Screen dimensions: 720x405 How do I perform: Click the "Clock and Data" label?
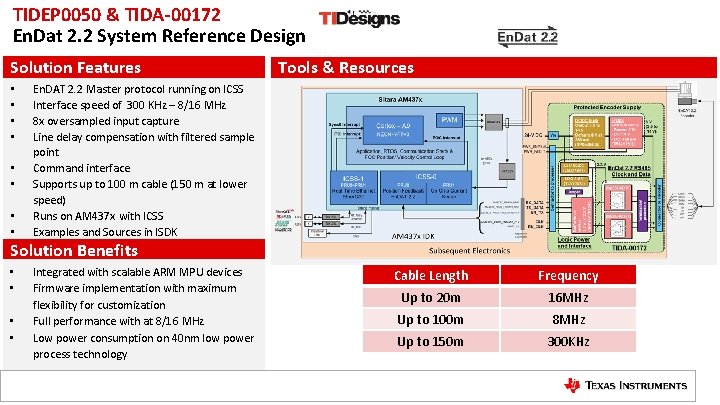pyautogui.click(x=630, y=174)
